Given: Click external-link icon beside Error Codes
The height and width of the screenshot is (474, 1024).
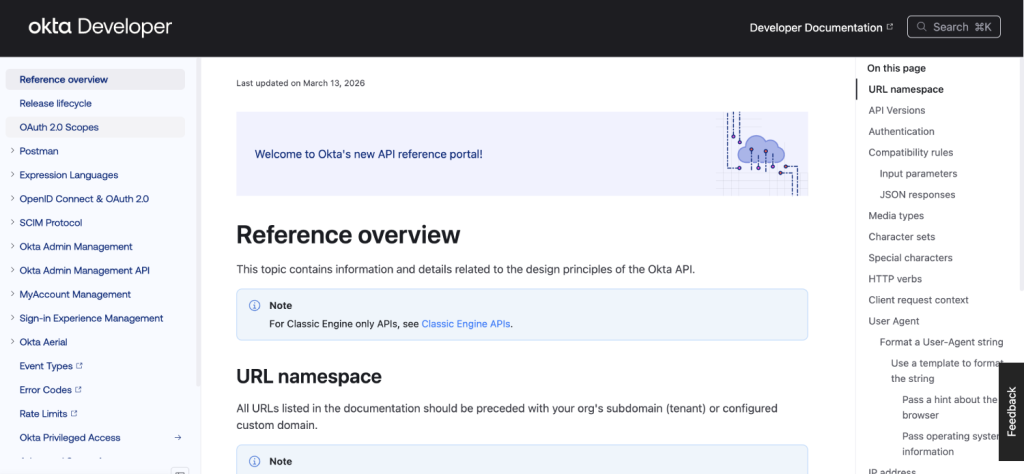Looking at the screenshot, I should tap(78, 390).
